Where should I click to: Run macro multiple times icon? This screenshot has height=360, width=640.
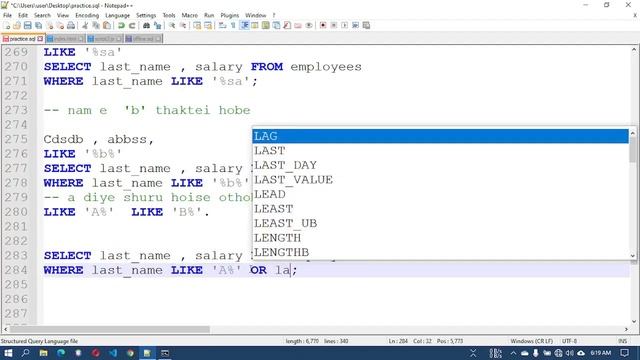point(356,25)
